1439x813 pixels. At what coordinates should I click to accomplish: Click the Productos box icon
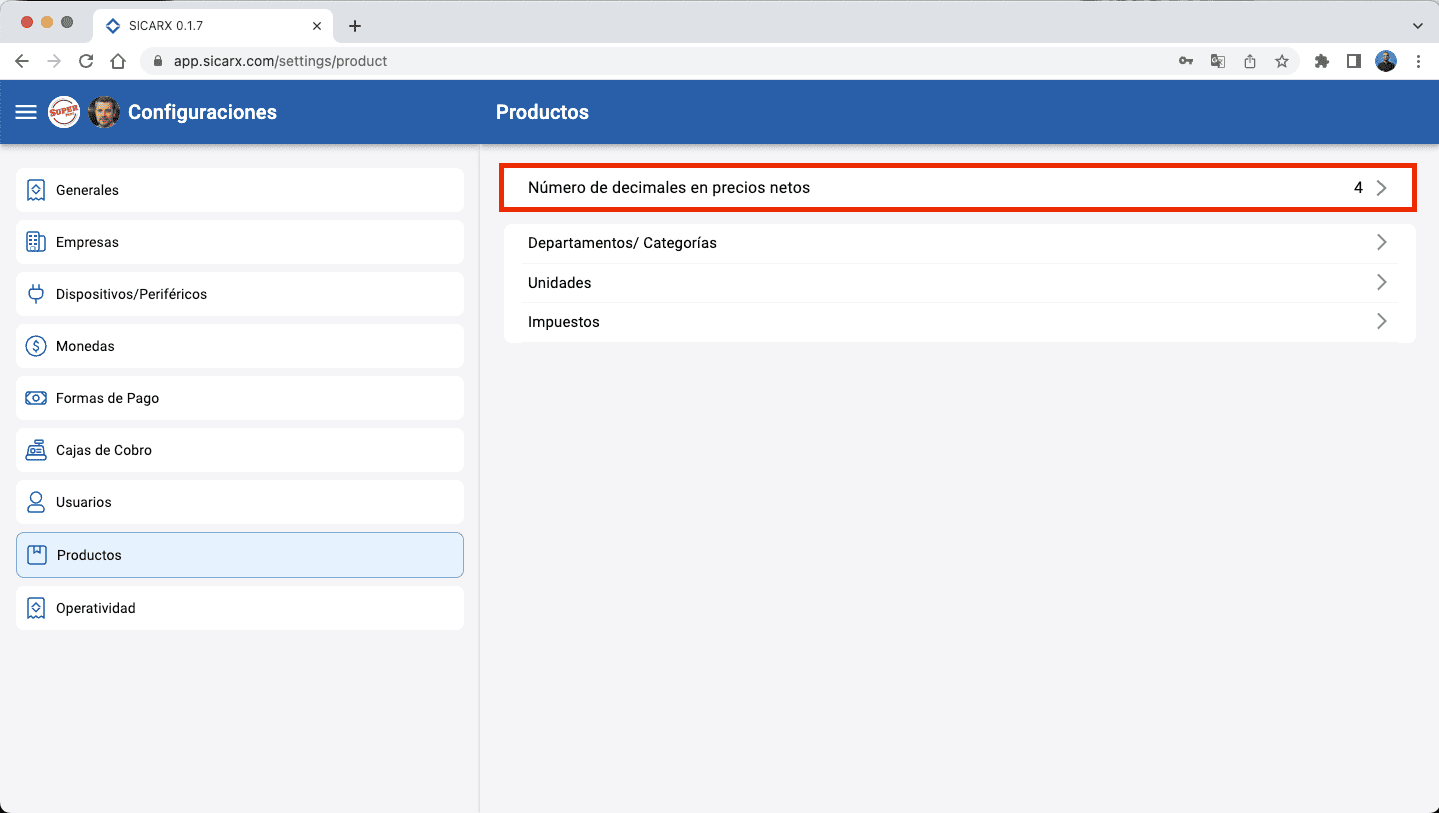pyautogui.click(x=37, y=555)
